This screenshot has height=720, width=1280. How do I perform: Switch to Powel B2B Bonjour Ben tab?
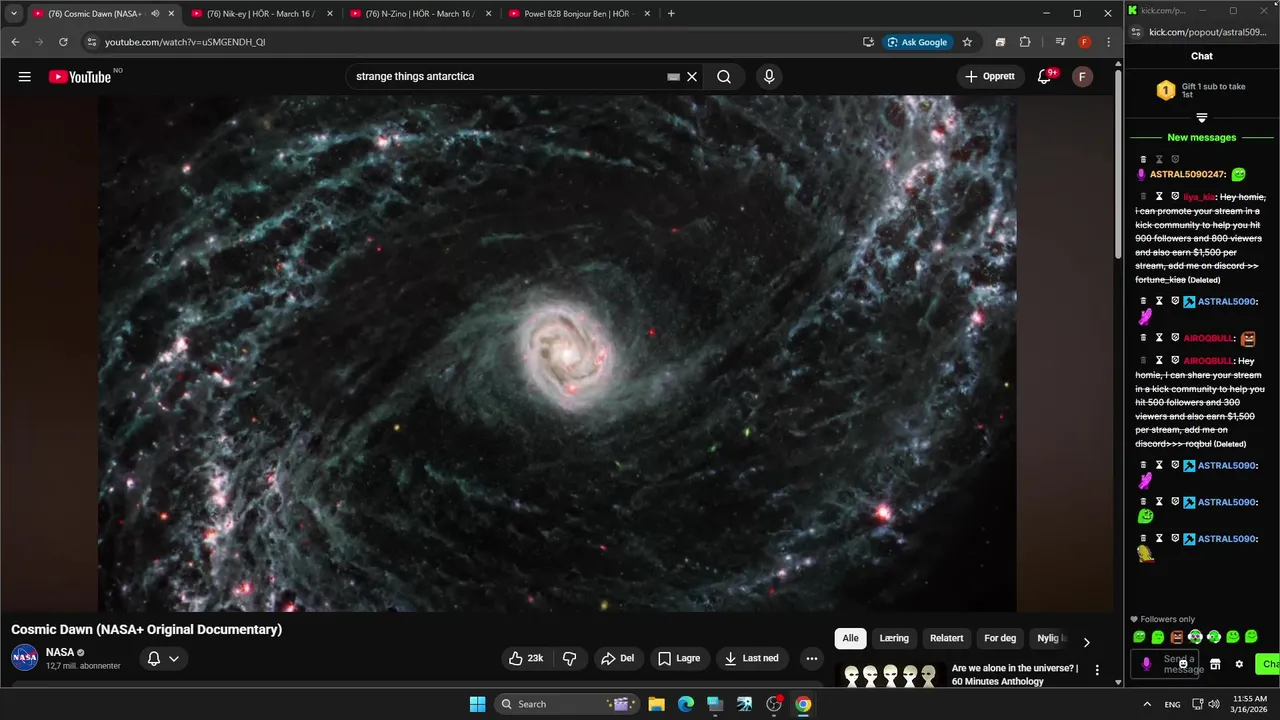pos(579,14)
